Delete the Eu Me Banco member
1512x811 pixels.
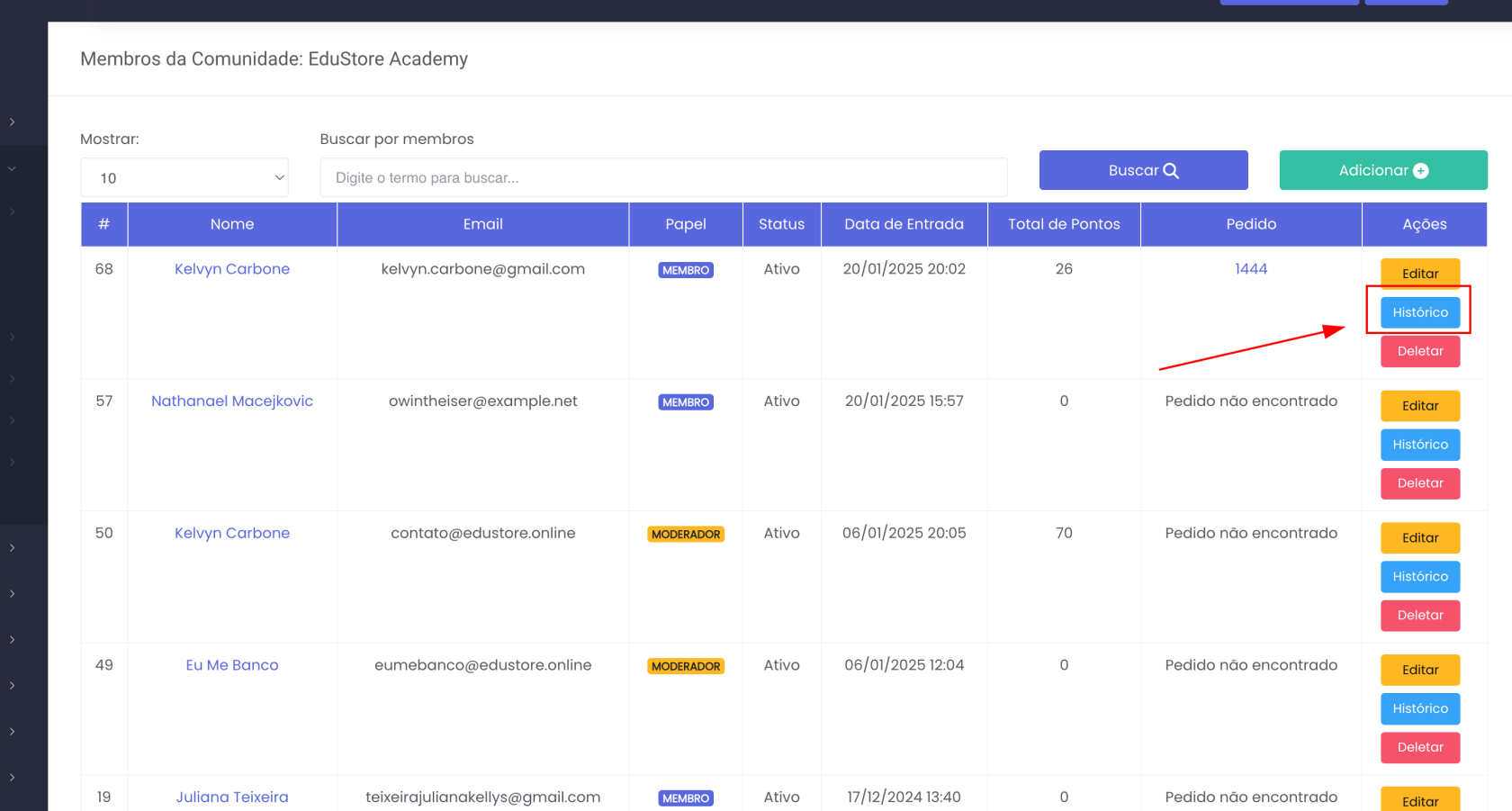pos(1420,747)
